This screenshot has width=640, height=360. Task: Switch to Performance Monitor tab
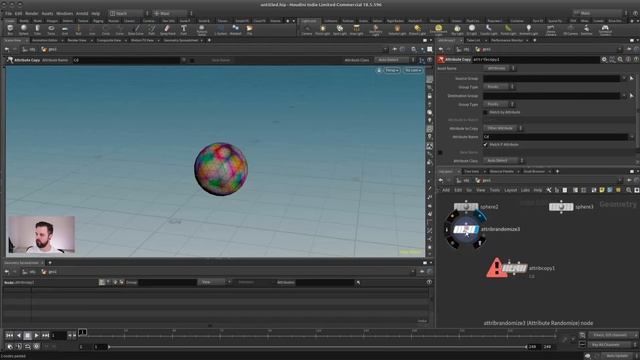click(x=507, y=40)
